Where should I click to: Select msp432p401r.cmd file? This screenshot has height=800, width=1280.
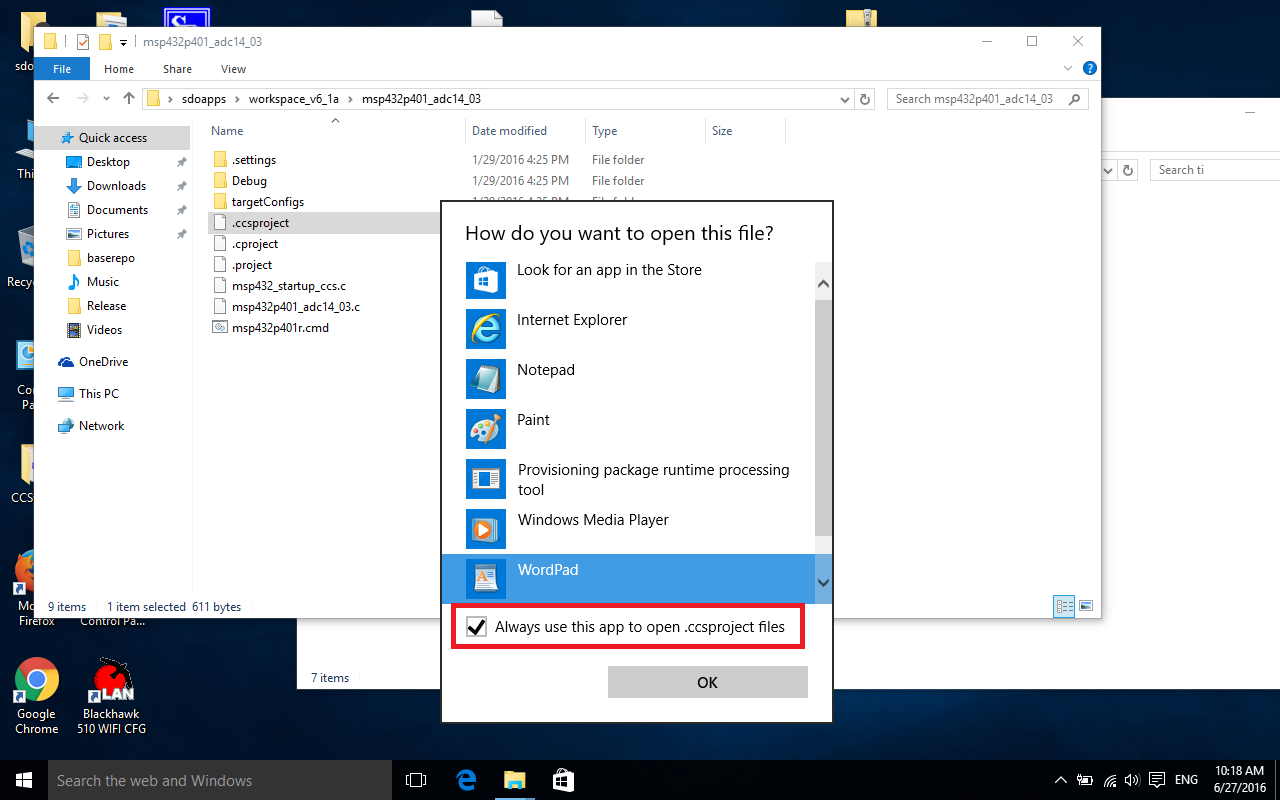[280, 328]
